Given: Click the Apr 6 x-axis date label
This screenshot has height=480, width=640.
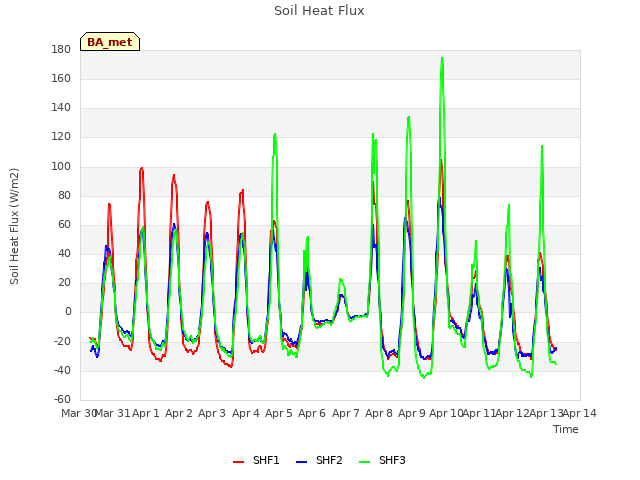Looking at the screenshot, I should tap(312, 413).
